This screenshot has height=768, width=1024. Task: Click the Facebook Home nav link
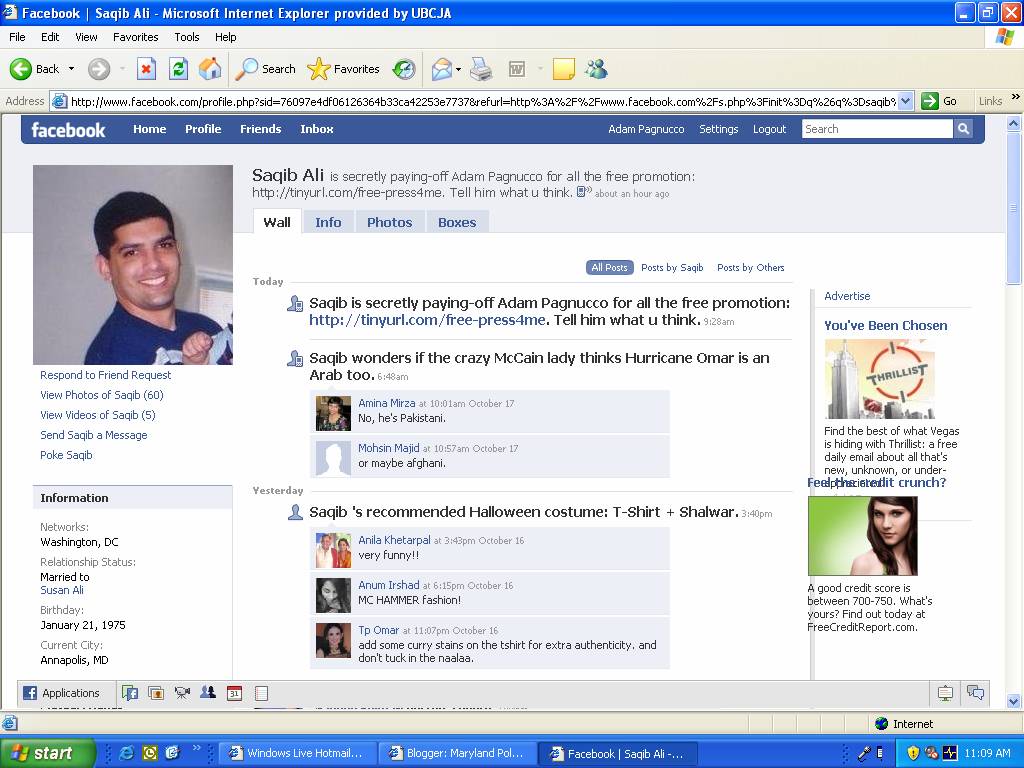(x=150, y=129)
